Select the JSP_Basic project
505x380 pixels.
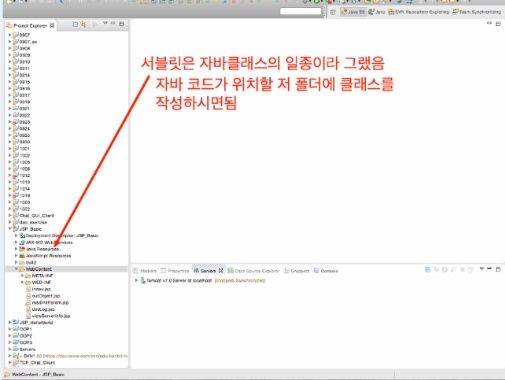coord(31,229)
